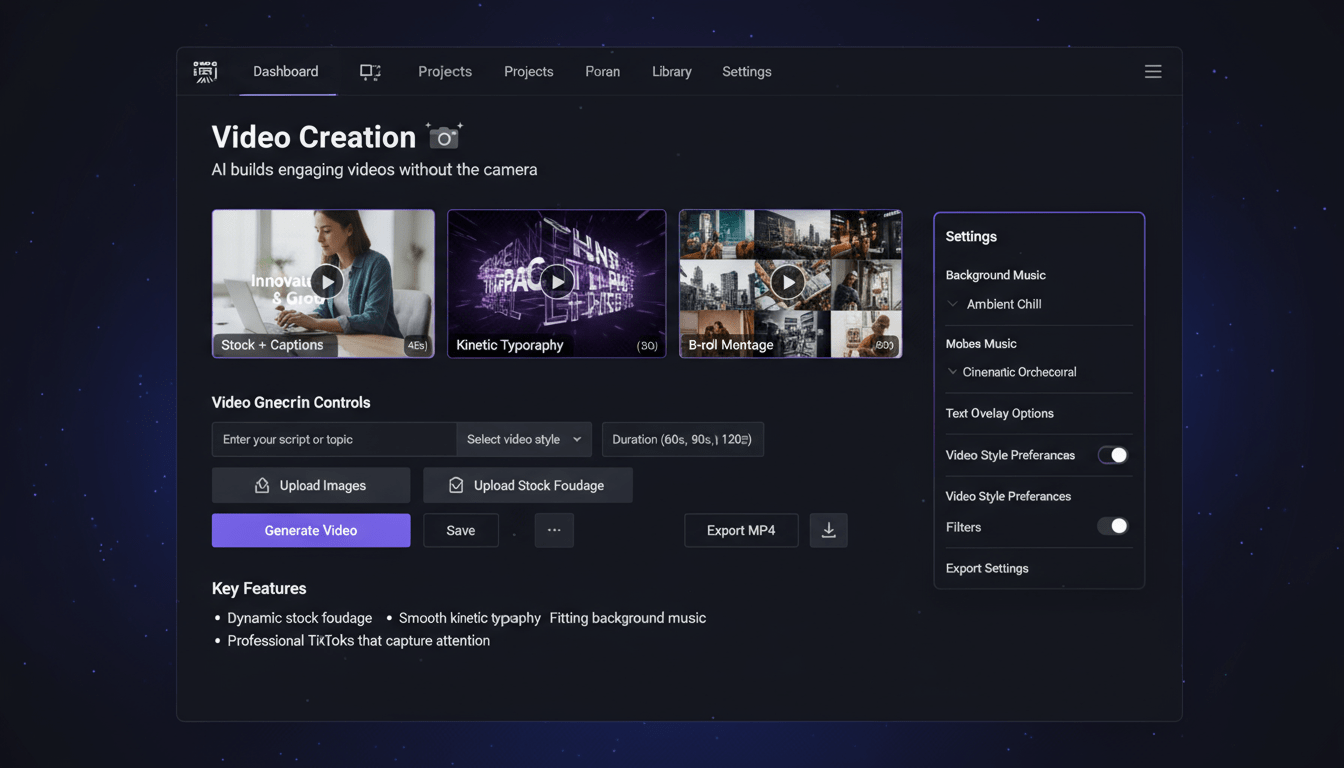Expand the Ambient Chill music dropdown
This screenshot has width=1344, height=768.
tap(1003, 304)
